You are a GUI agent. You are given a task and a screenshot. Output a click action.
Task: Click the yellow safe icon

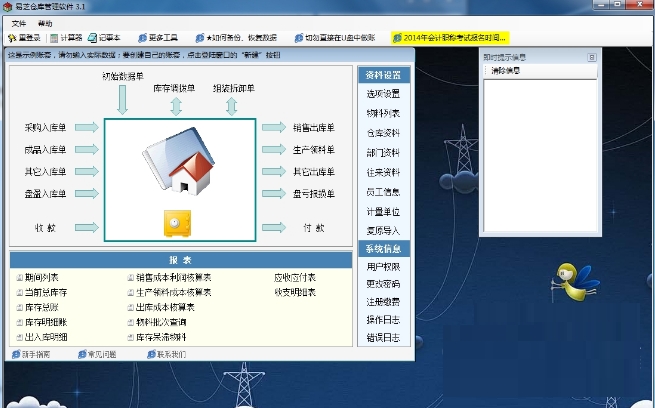coord(177,223)
